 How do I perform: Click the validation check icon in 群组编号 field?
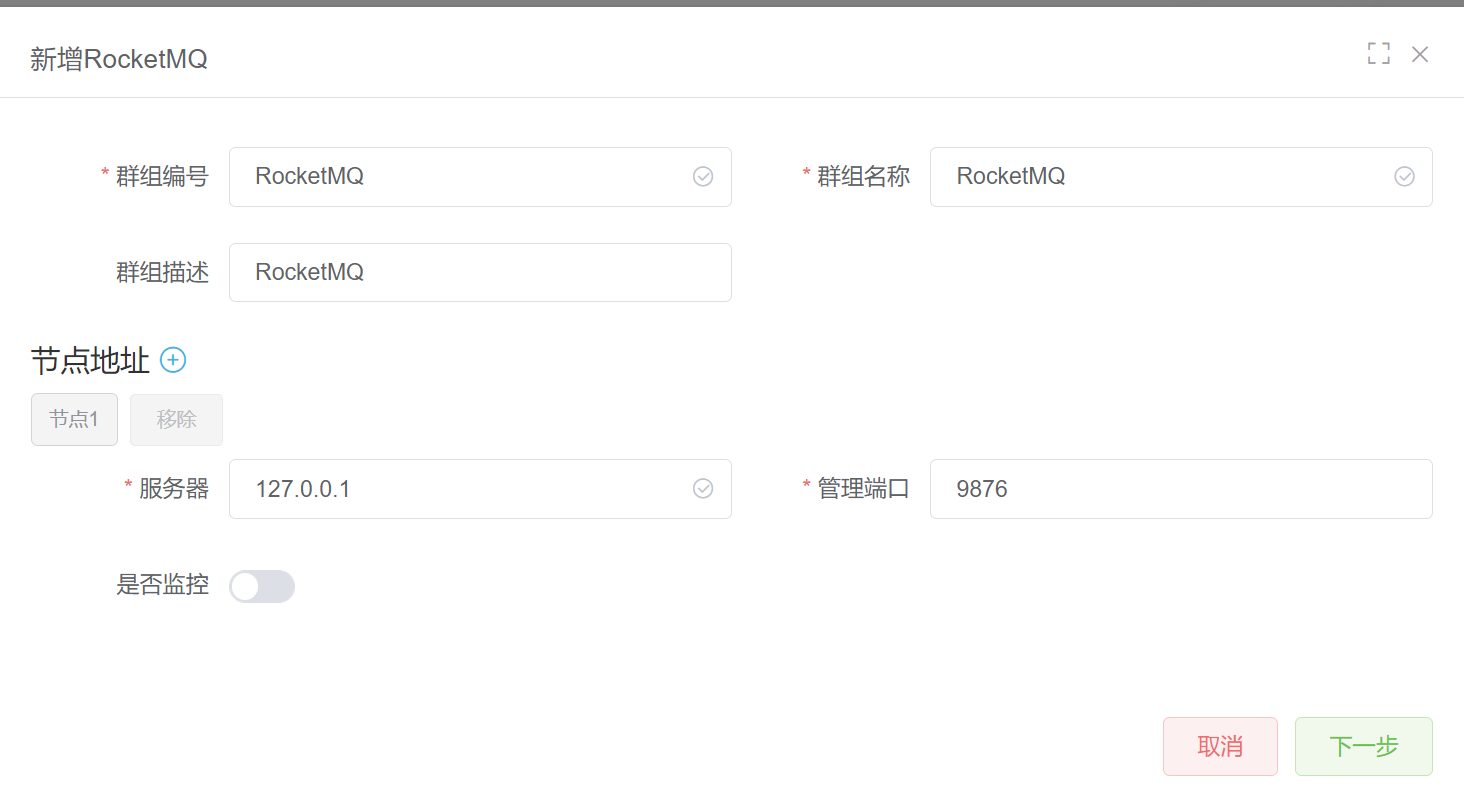[x=703, y=177]
